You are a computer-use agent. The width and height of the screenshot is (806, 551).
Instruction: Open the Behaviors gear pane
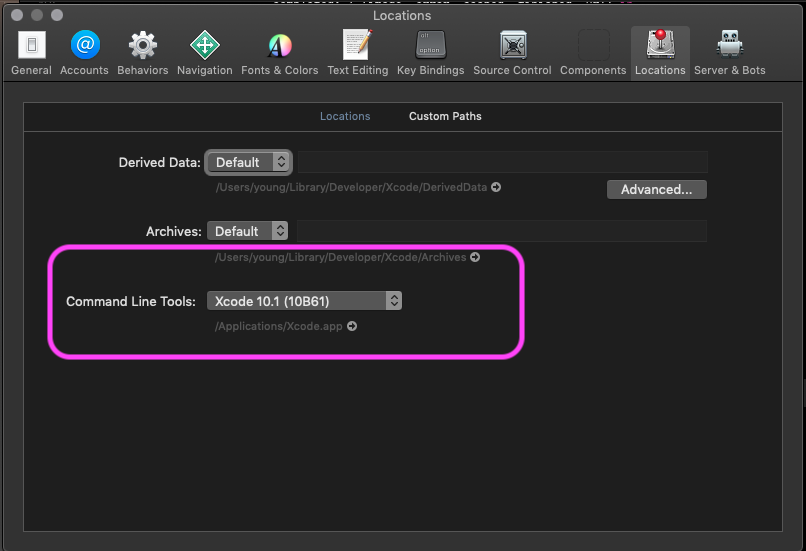[142, 53]
